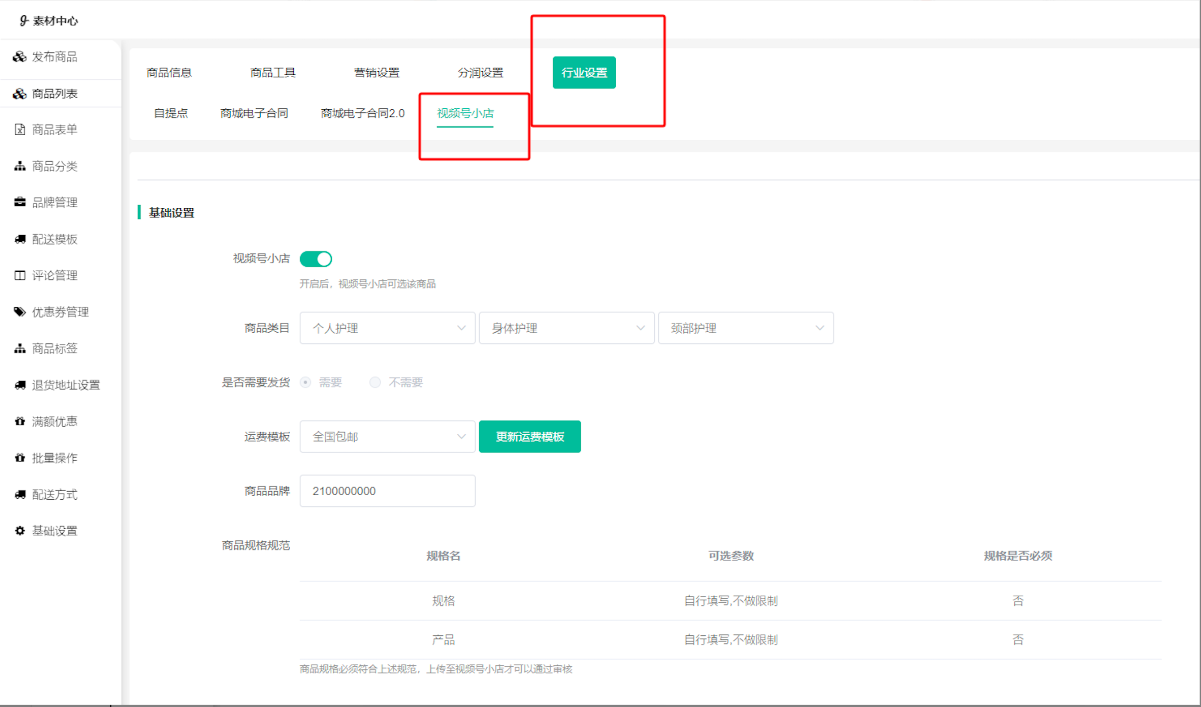Select the 需要 shipping radio button
The height and width of the screenshot is (707, 1201).
(305, 382)
